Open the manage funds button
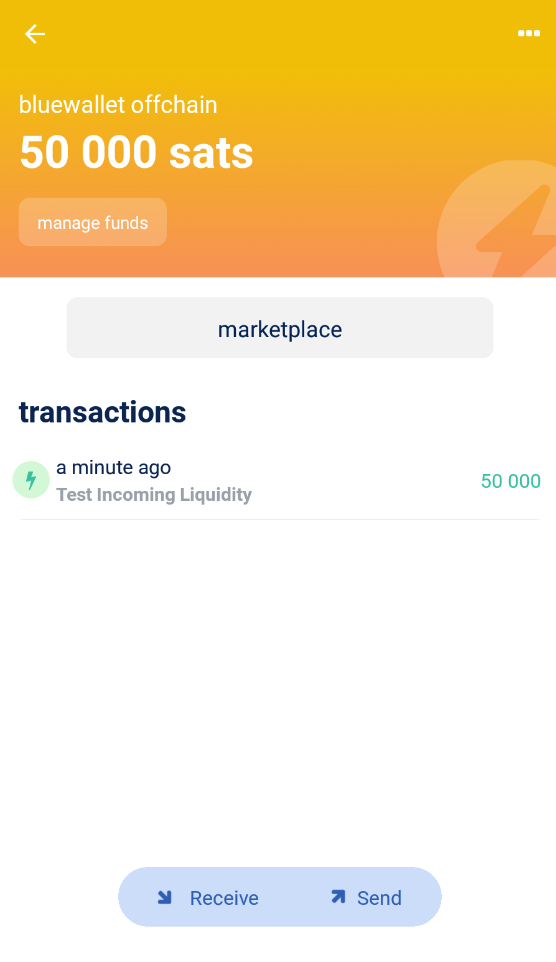 click(x=93, y=222)
